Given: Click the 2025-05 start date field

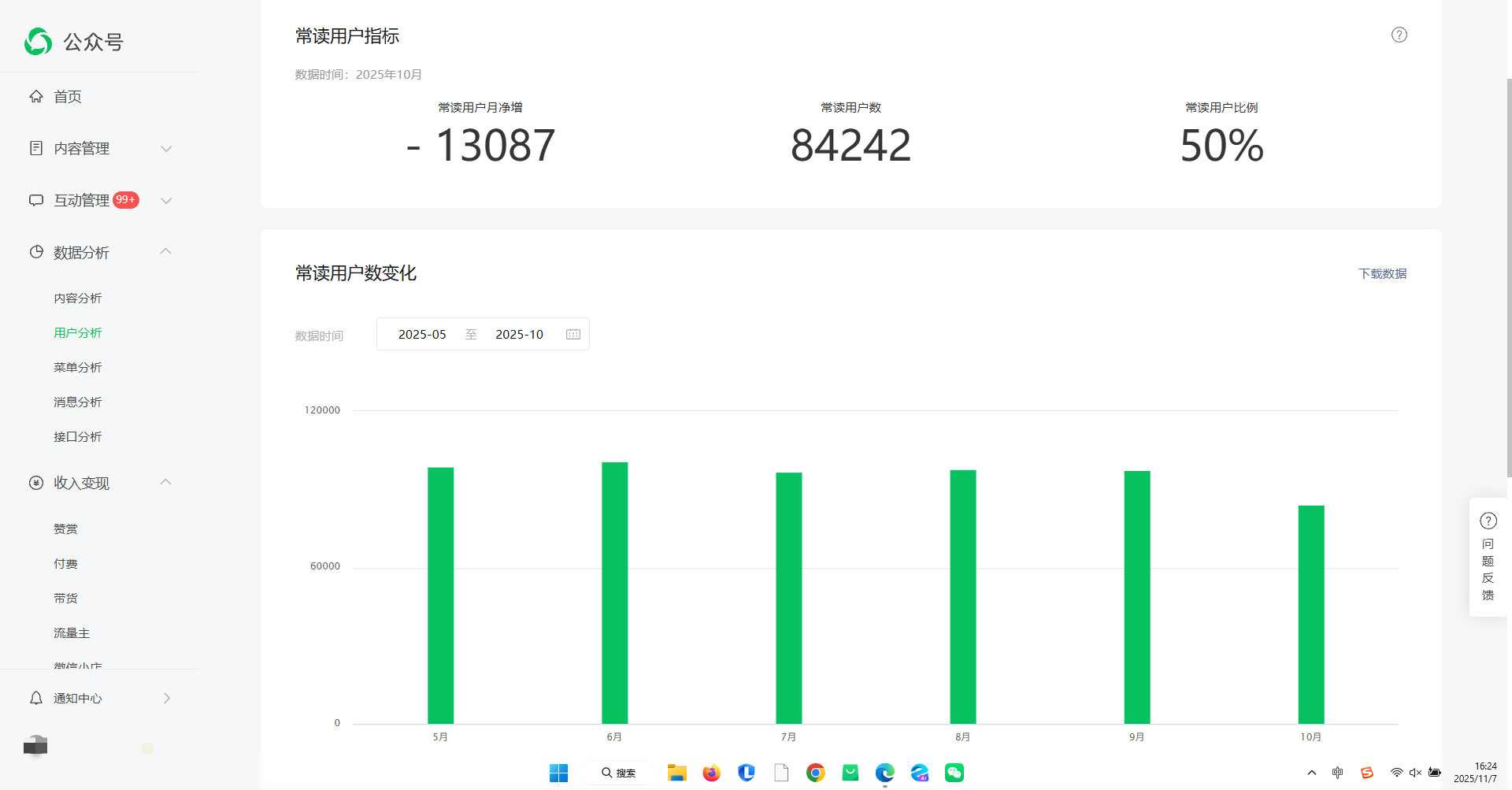Looking at the screenshot, I should 422,334.
